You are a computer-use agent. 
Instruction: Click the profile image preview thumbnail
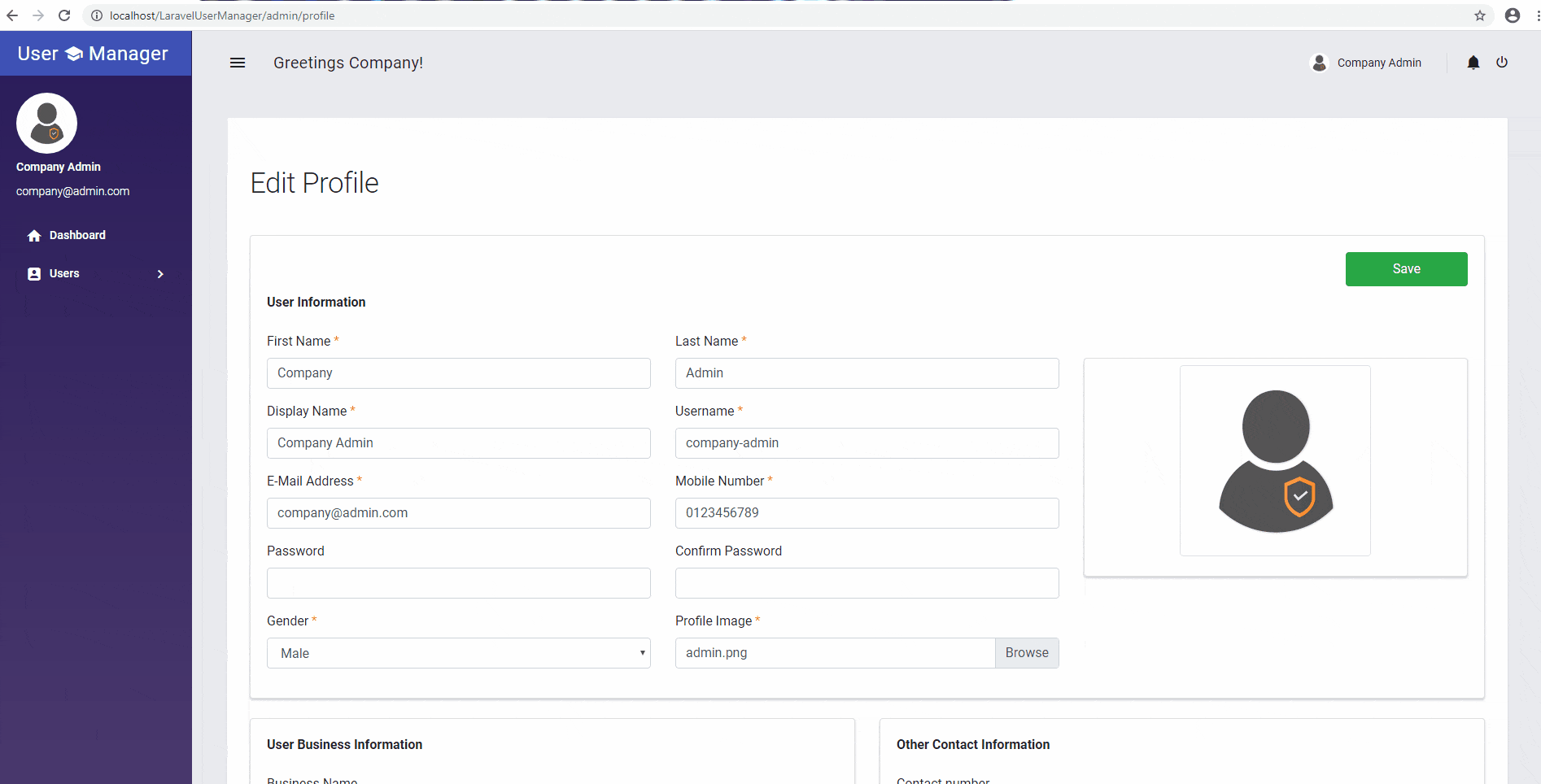pos(1274,460)
